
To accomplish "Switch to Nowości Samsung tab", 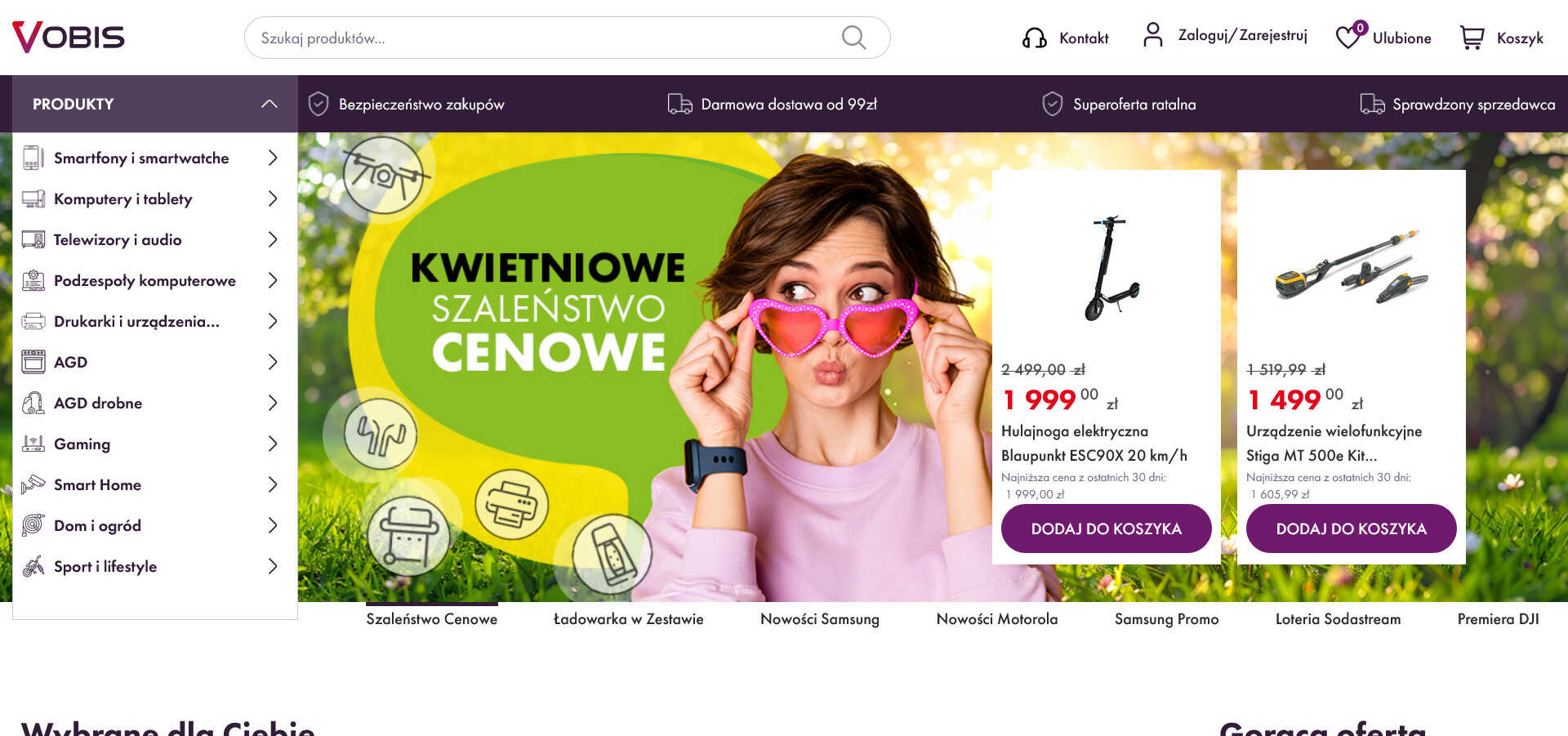I will [820, 619].
